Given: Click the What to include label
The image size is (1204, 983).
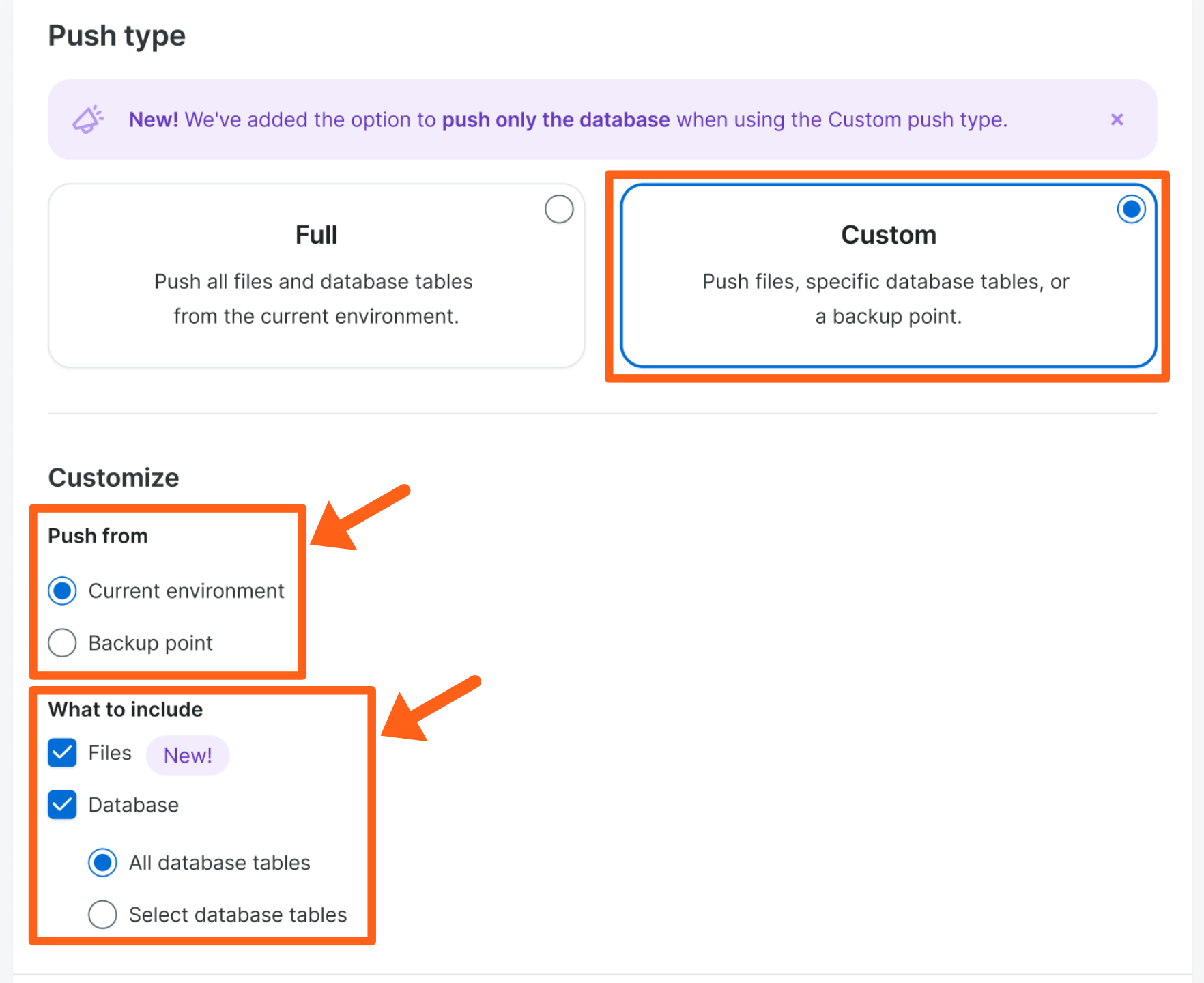Looking at the screenshot, I should click(125, 709).
